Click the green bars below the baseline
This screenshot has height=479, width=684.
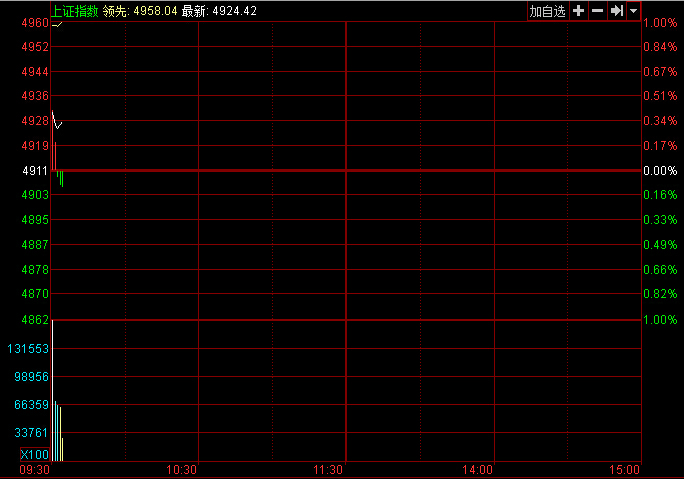click(61, 179)
